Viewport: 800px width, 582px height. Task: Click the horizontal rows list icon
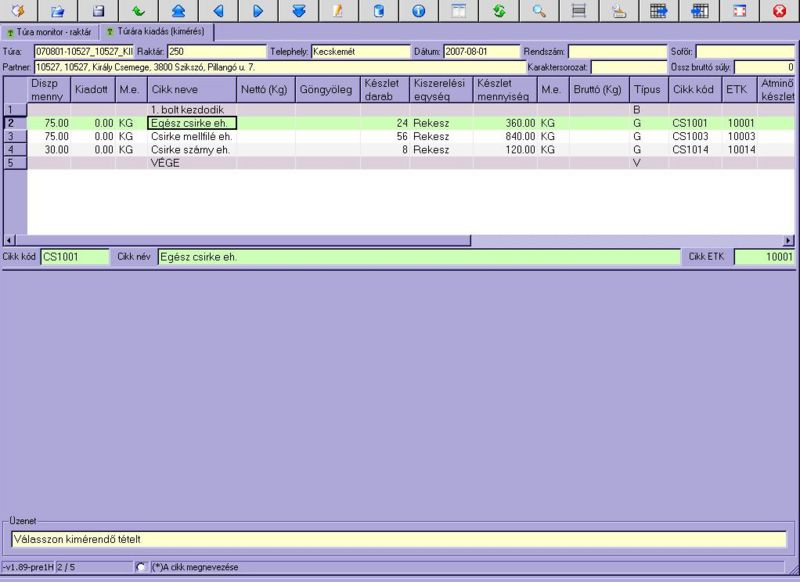[x=579, y=11]
